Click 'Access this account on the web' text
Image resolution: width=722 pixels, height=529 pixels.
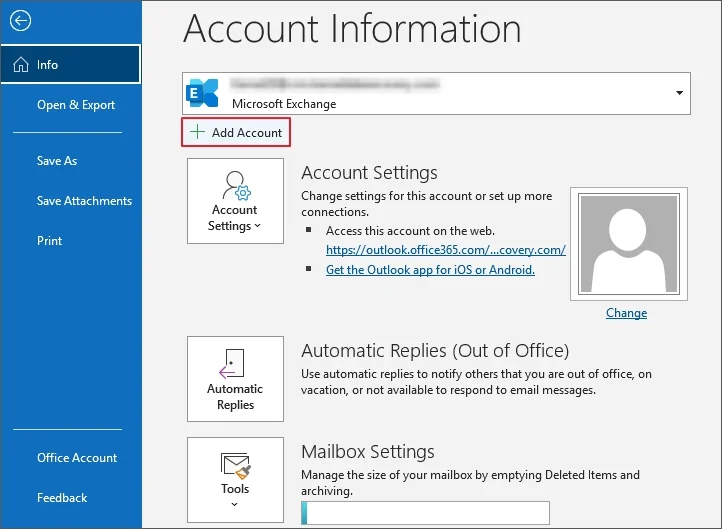410,231
